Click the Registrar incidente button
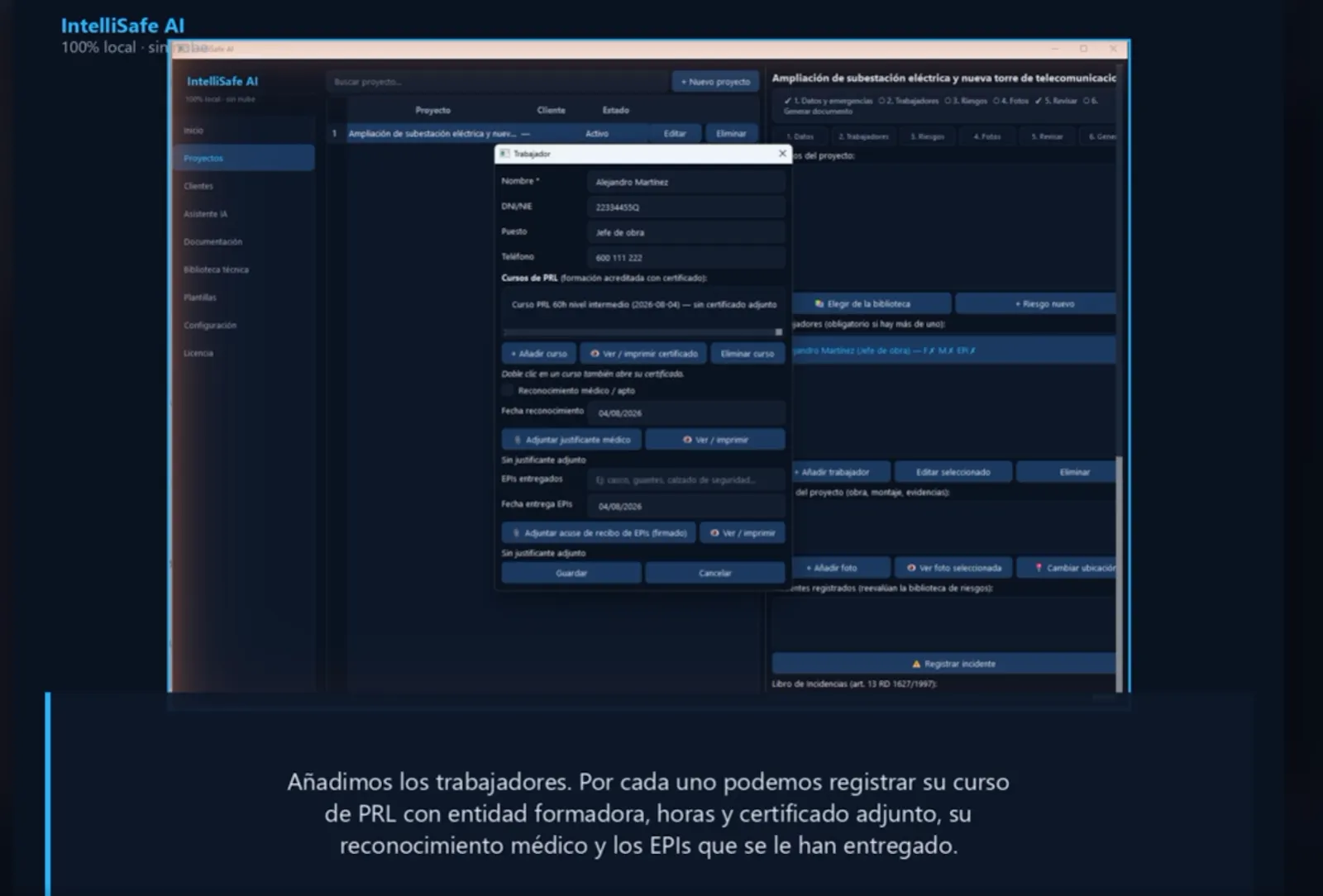Viewport: 1323px width, 896px height. coord(943,664)
